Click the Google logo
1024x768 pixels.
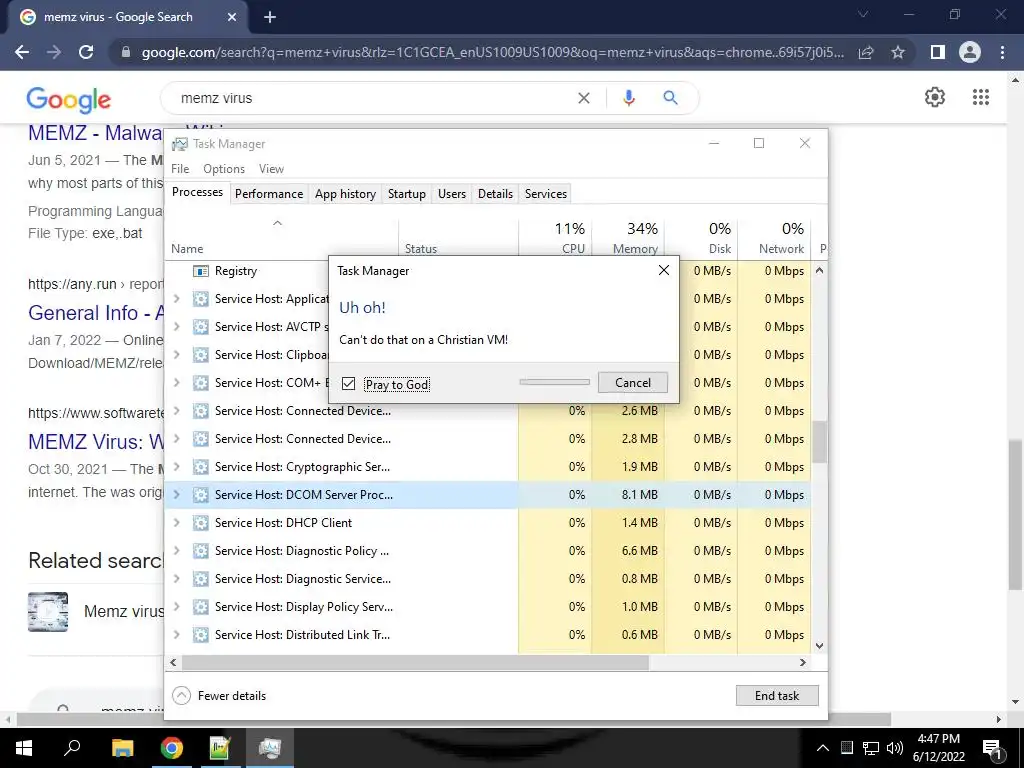[x=69, y=100]
